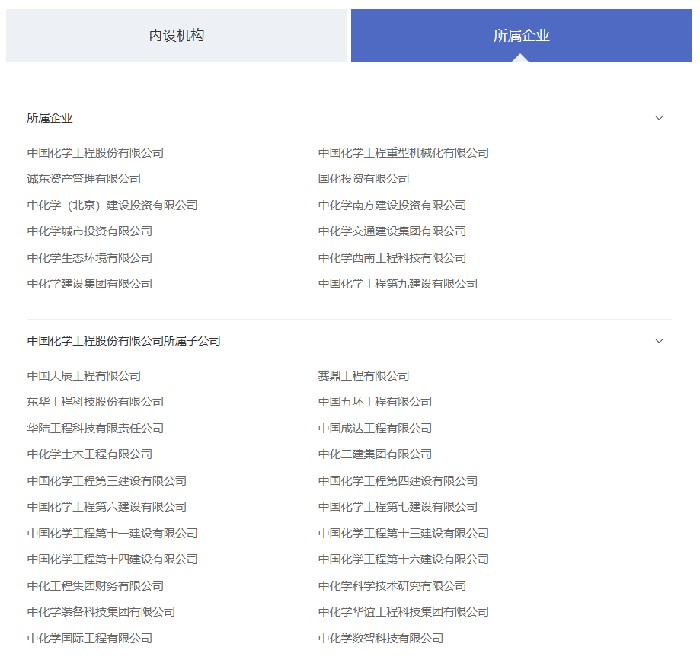Click 华陆工程科技有限责任公司
The width and height of the screenshot is (700, 663).
(x=95, y=428)
